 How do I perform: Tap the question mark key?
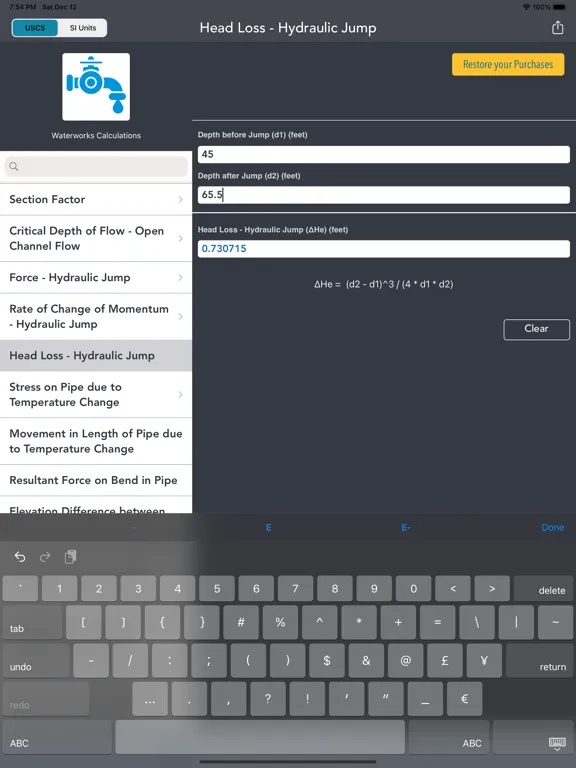(x=268, y=699)
